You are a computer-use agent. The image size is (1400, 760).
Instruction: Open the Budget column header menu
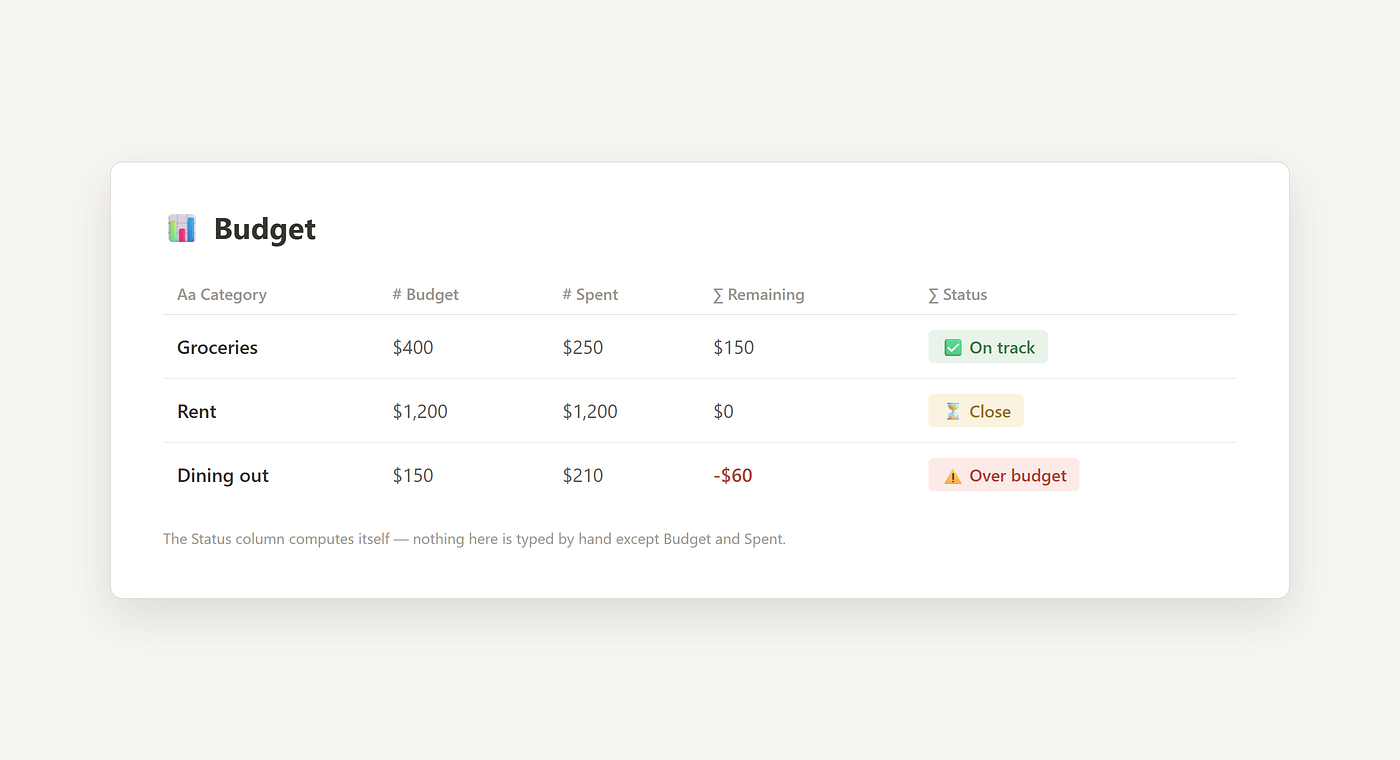point(426,295)
